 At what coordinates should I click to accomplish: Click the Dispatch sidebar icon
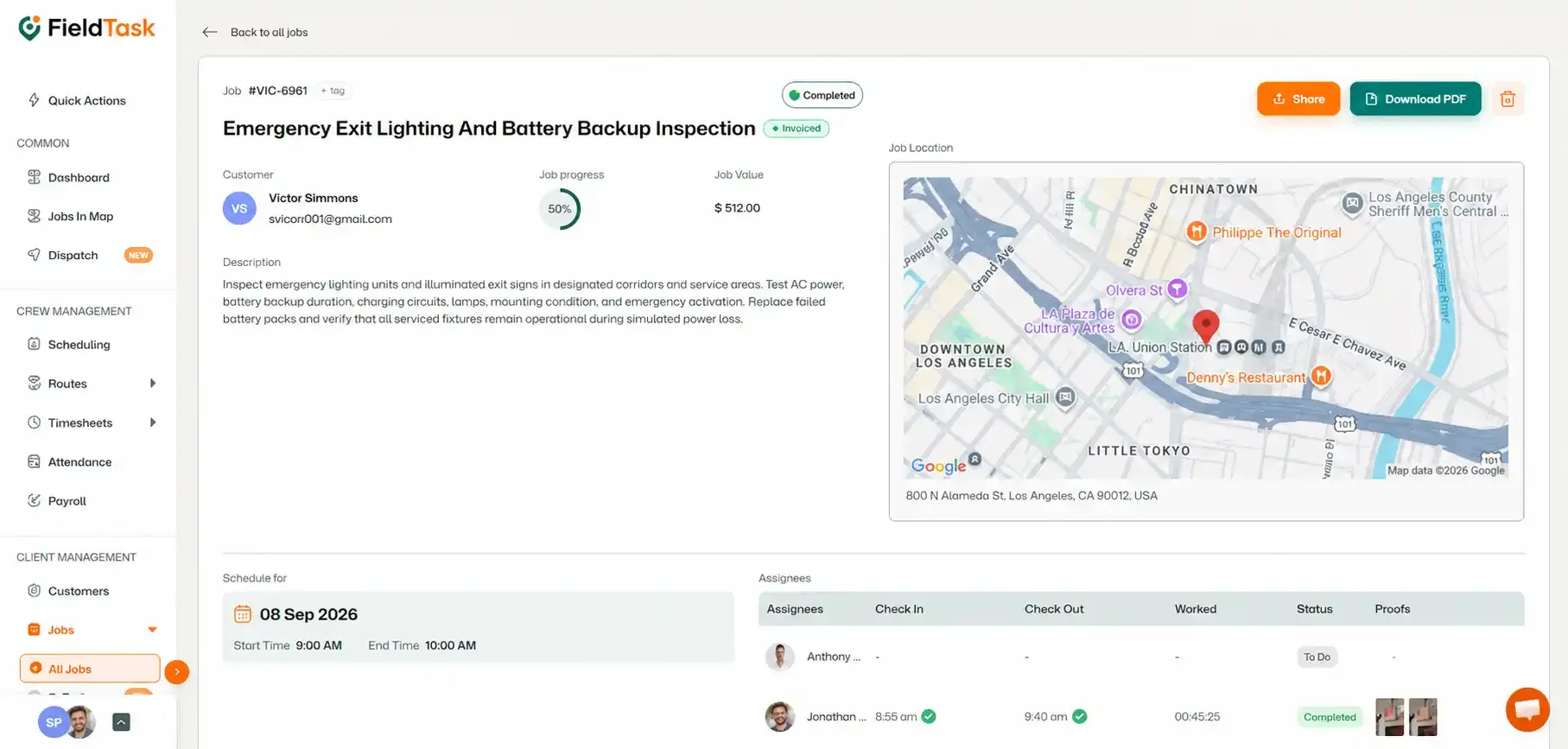click(34, 255)
